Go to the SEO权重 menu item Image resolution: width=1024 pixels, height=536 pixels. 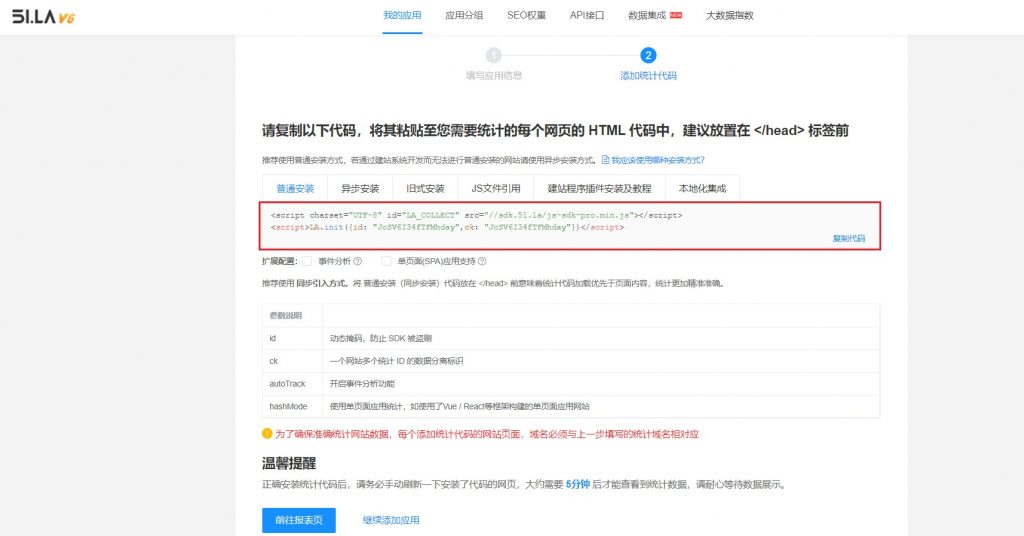tap(526, 15)
